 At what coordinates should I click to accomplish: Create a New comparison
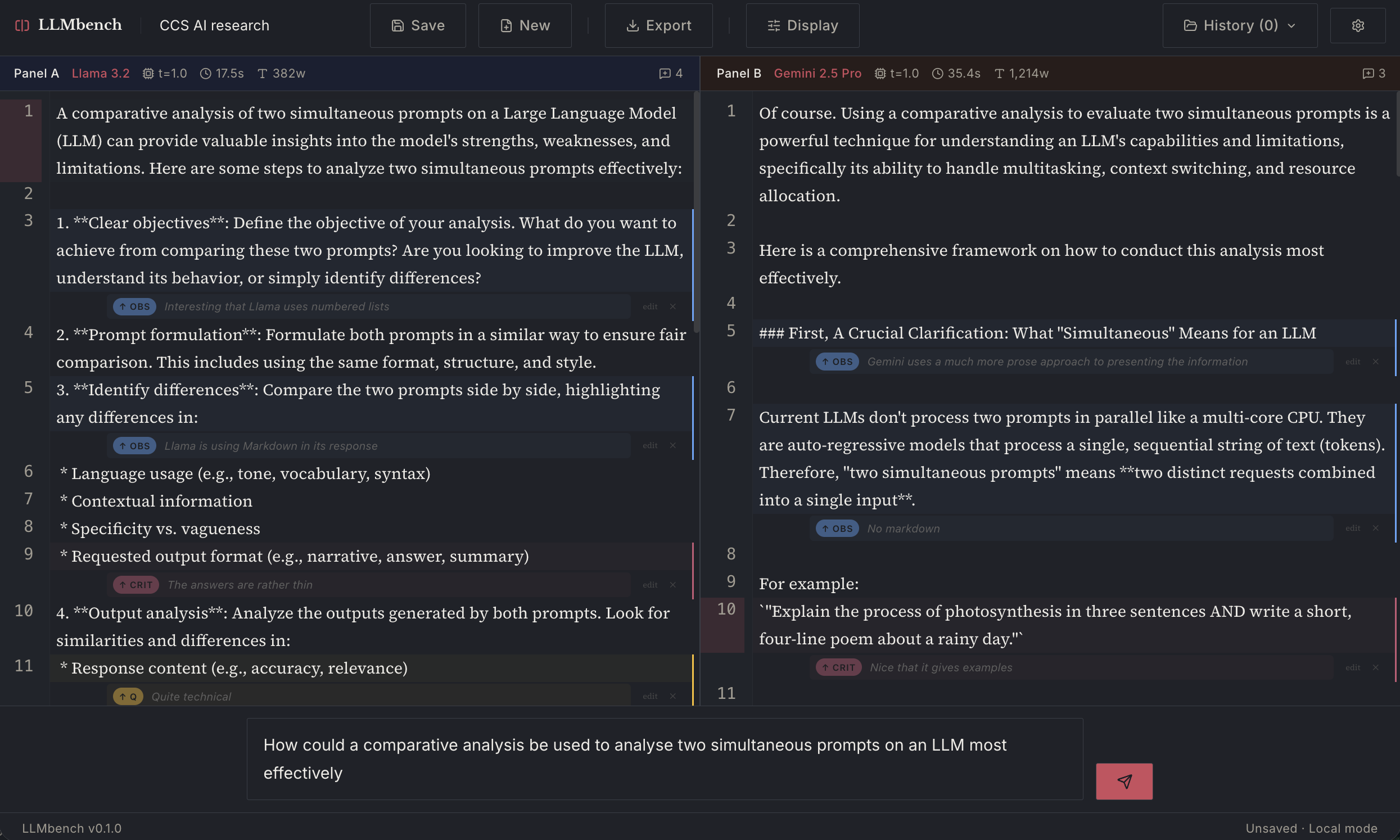(x=525, y=25)
